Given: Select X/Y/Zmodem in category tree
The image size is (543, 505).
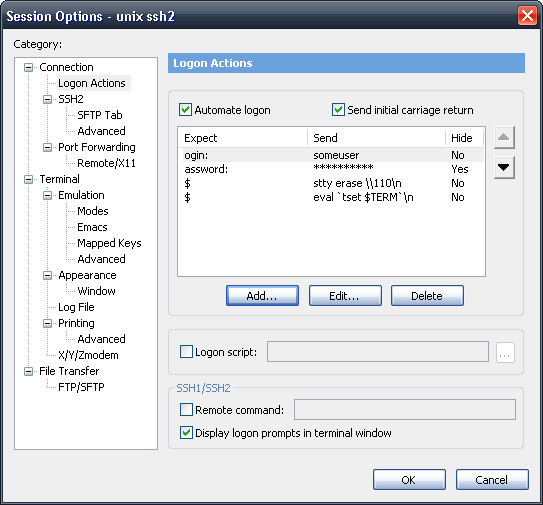Looking at the screenshot, I should [88, 355].
